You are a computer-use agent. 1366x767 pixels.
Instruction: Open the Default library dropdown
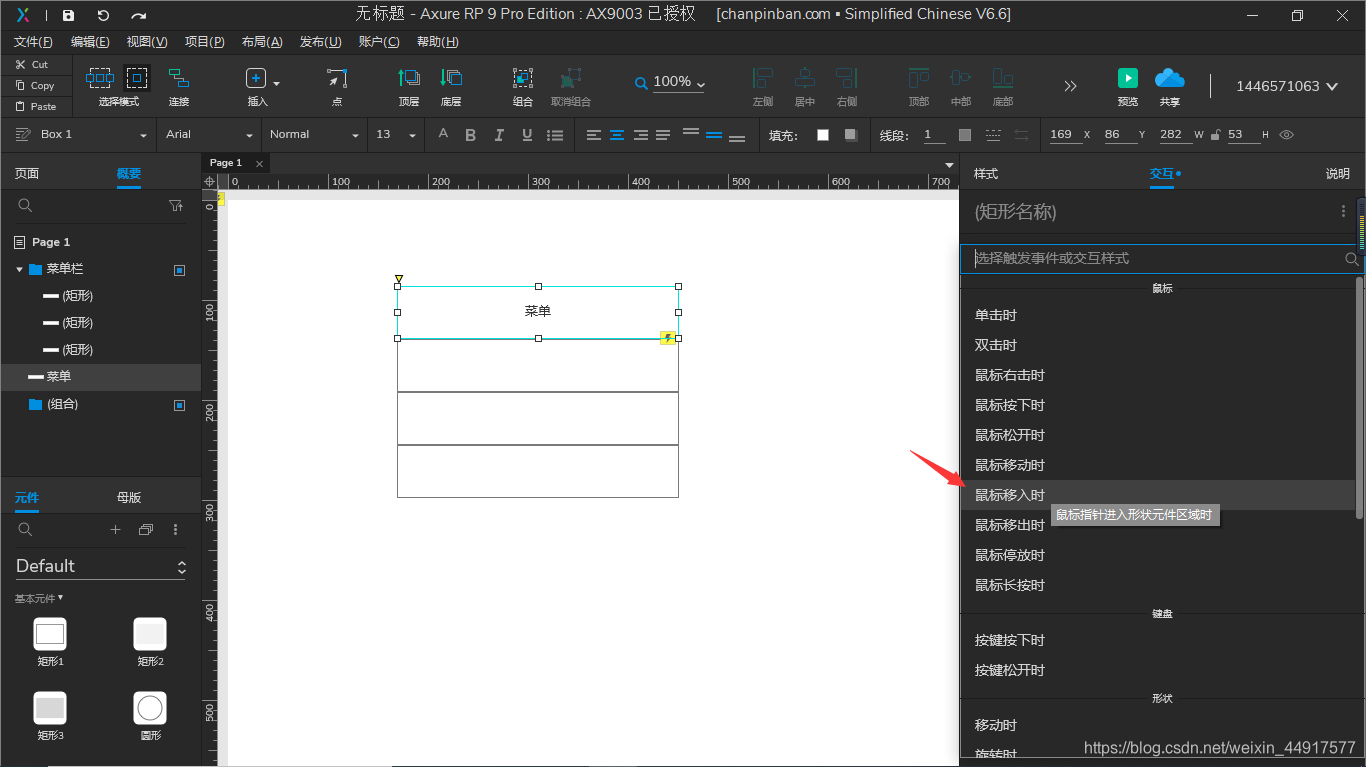[101, 566]
